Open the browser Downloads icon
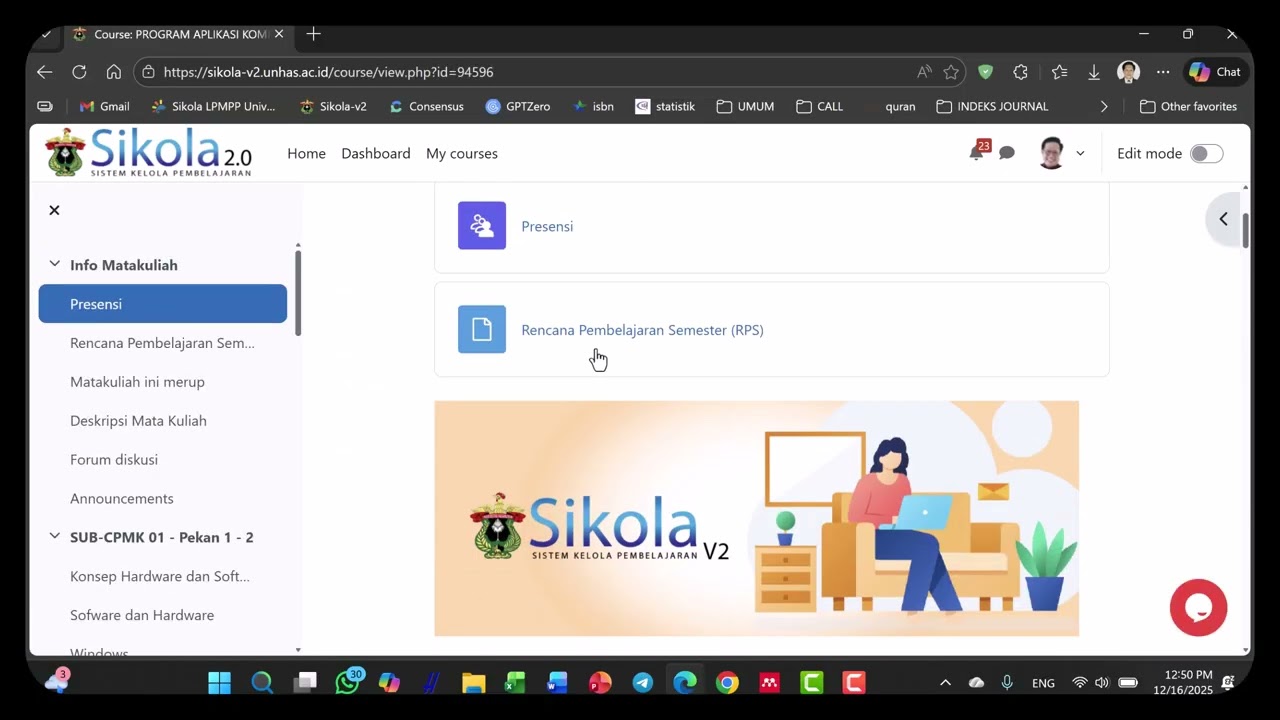This screenshot has width=1280, height=720. (1094, 72)
